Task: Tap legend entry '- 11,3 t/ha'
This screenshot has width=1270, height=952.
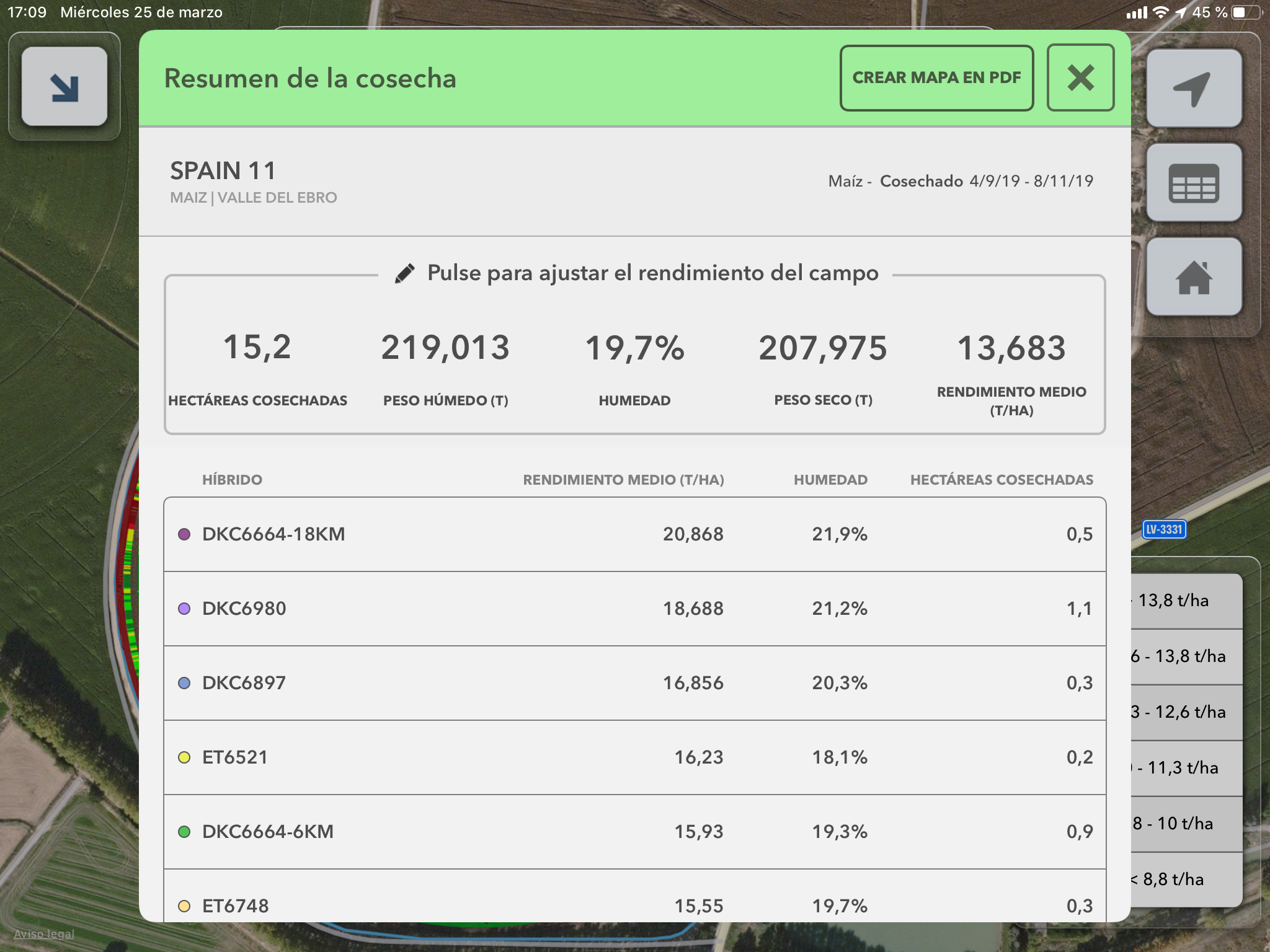Action: 1186,768
